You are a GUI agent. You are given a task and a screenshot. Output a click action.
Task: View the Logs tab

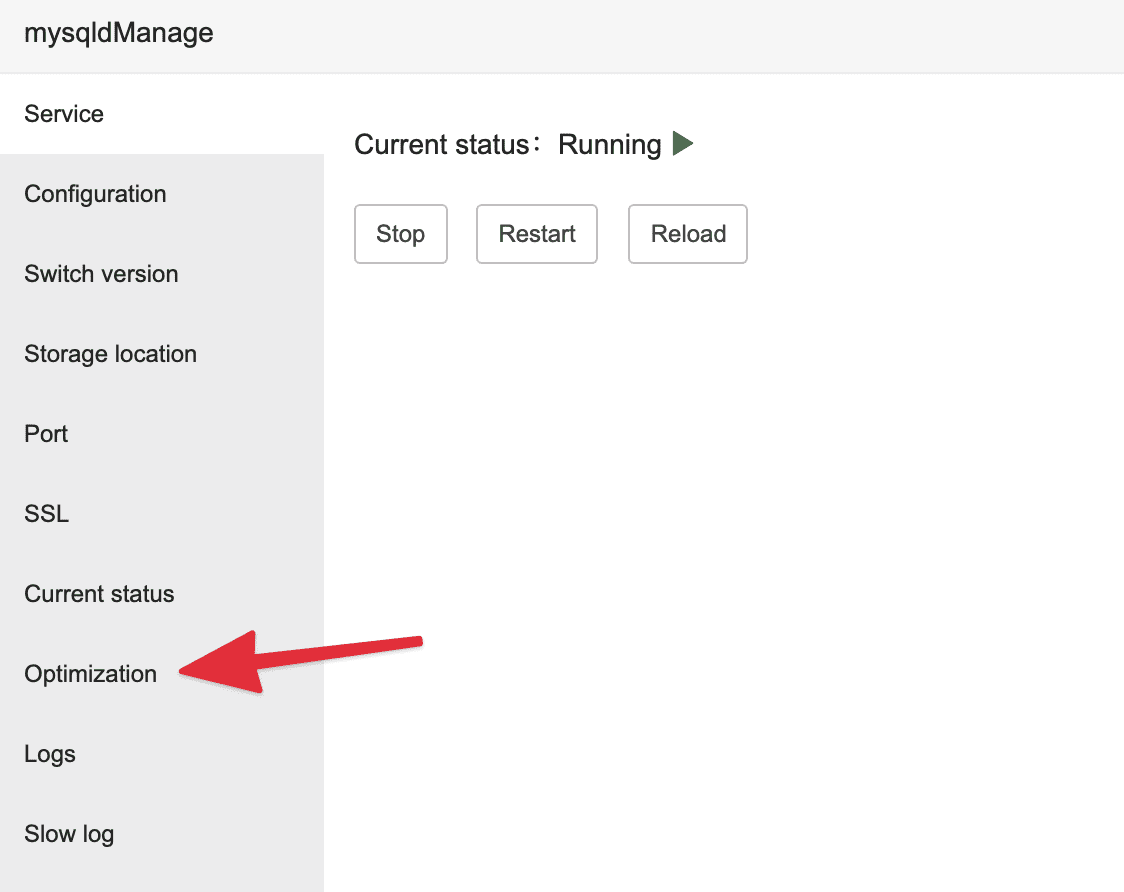pyautogui.click(x=50, y=754)
